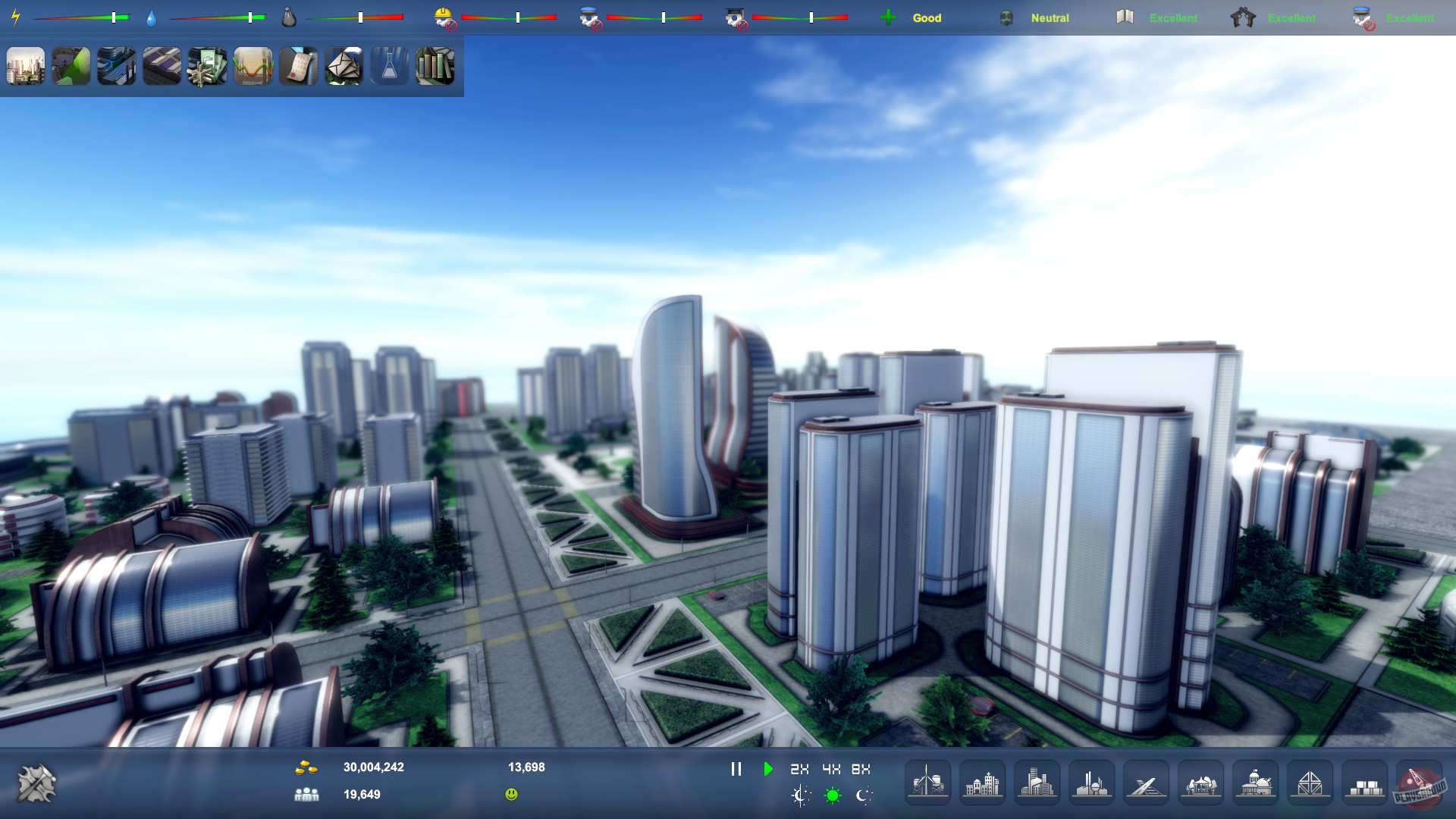View the statistics graph panel

click(x=253, y=67)
